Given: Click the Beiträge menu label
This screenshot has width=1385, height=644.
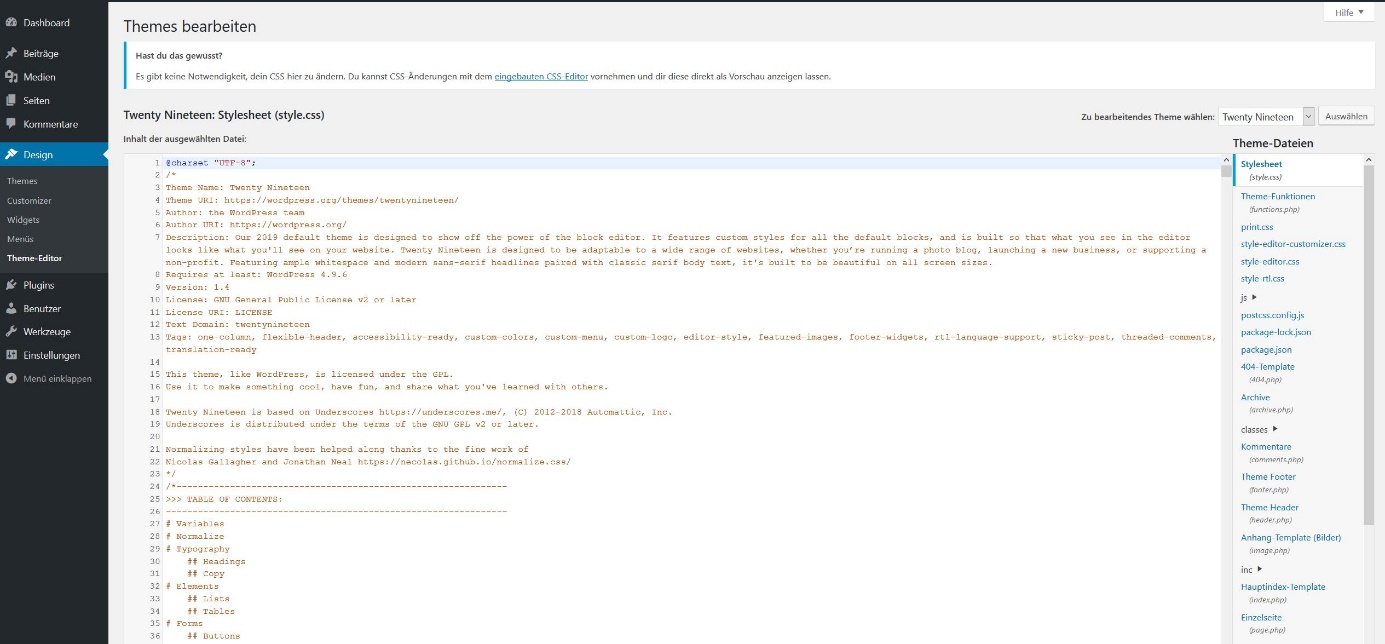Looking at the screenshot, I should [41, 53].
